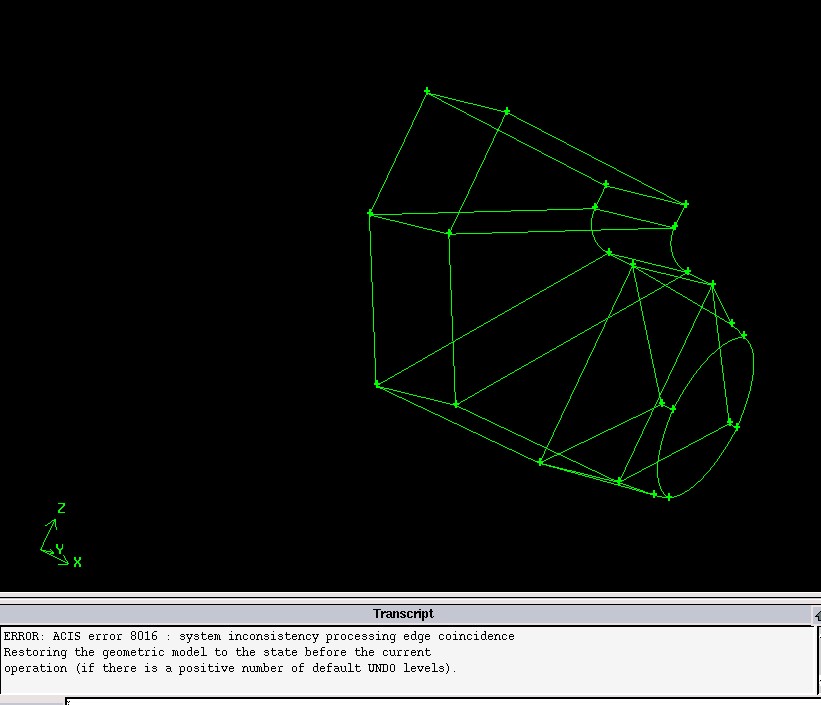Viewport: 821px width, 705px height.
Task: Click the divider between graphics window and transcript
Action: pos(410,597)
